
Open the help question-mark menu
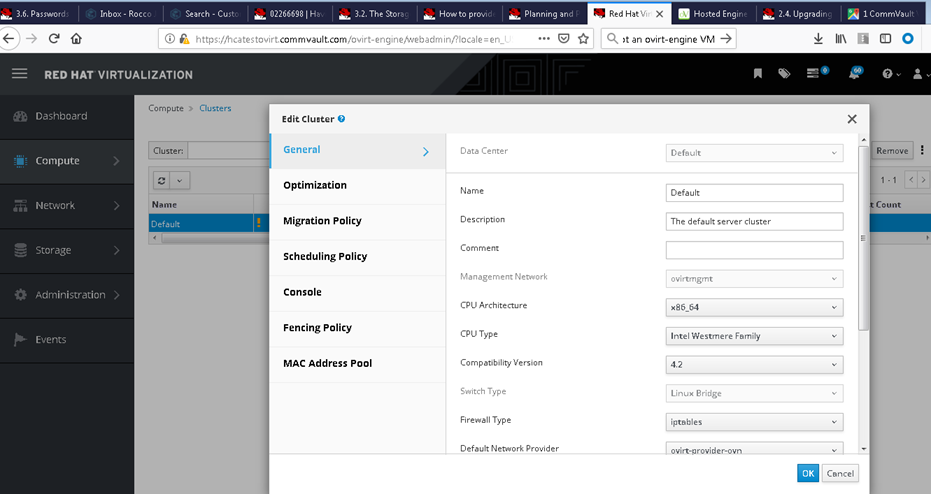pos(887,74)
